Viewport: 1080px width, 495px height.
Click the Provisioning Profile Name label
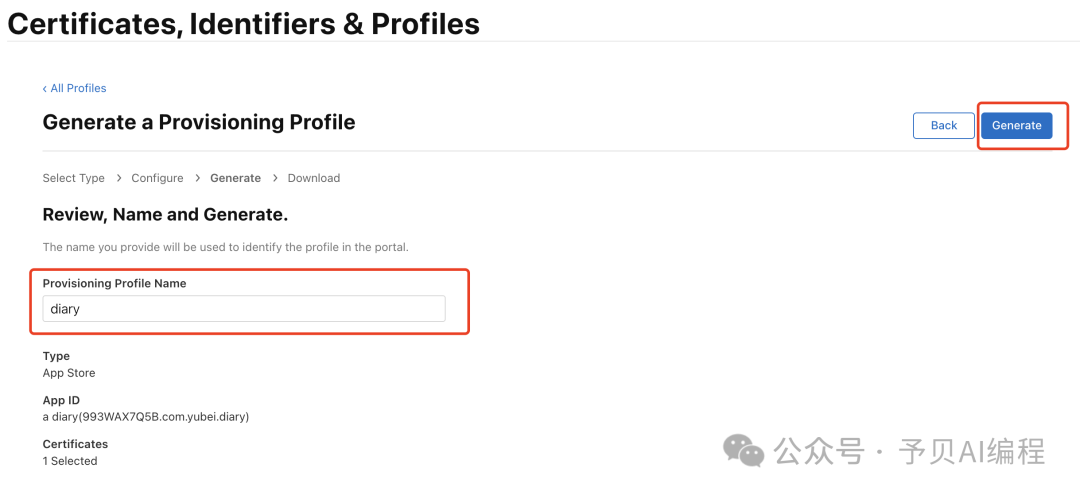tap(114, 283)
